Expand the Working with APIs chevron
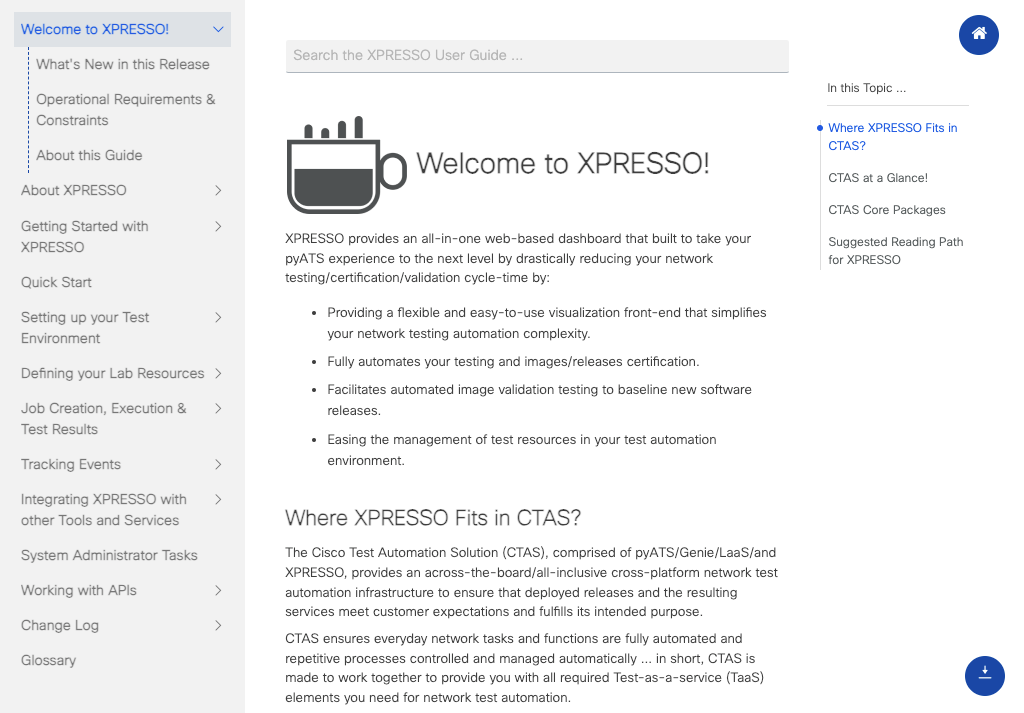Image resolution: width=1024 pixels, height=713 pixels. pyautogui.click(x=218, y=591)
